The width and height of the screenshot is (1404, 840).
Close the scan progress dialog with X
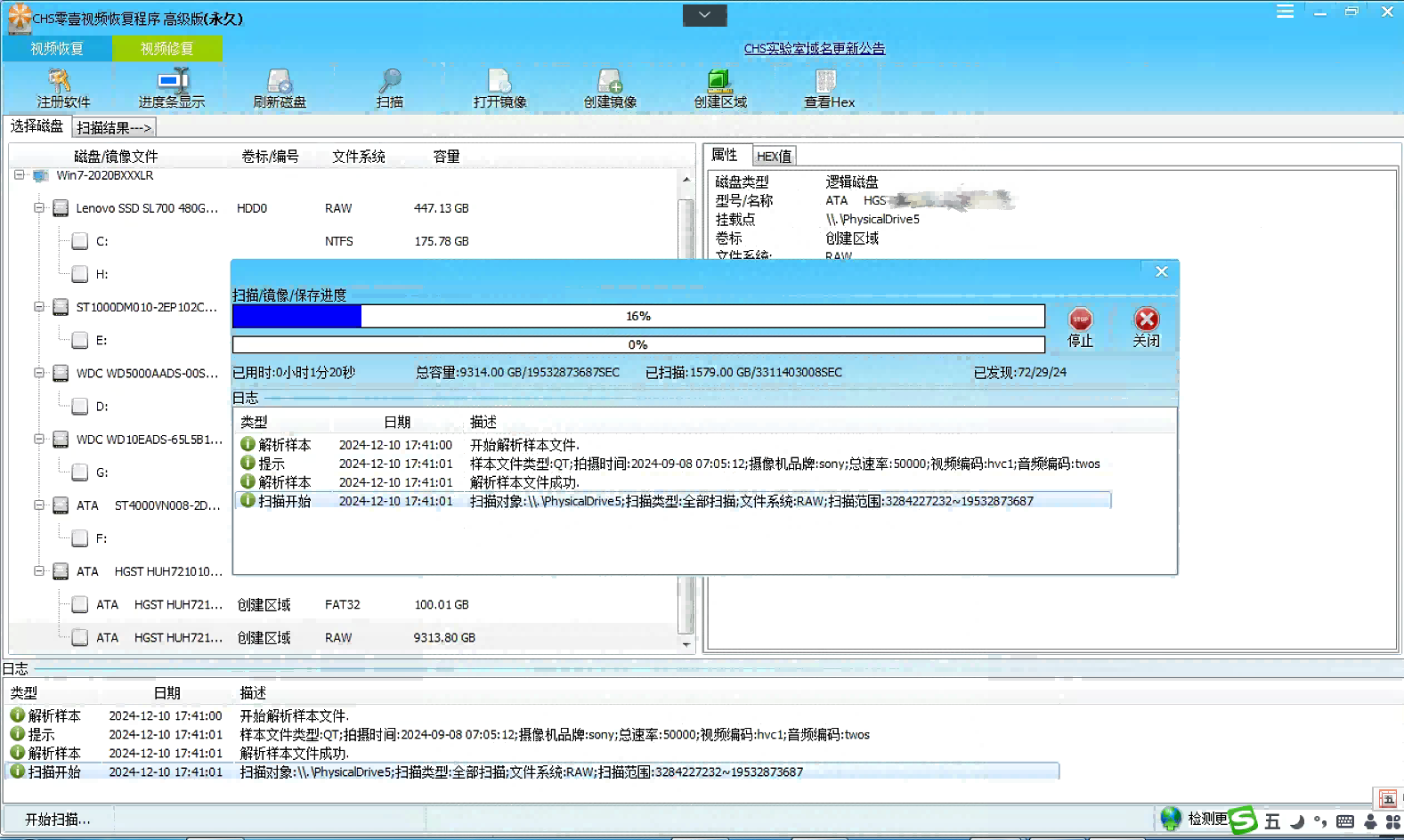tap(1161, 272)
